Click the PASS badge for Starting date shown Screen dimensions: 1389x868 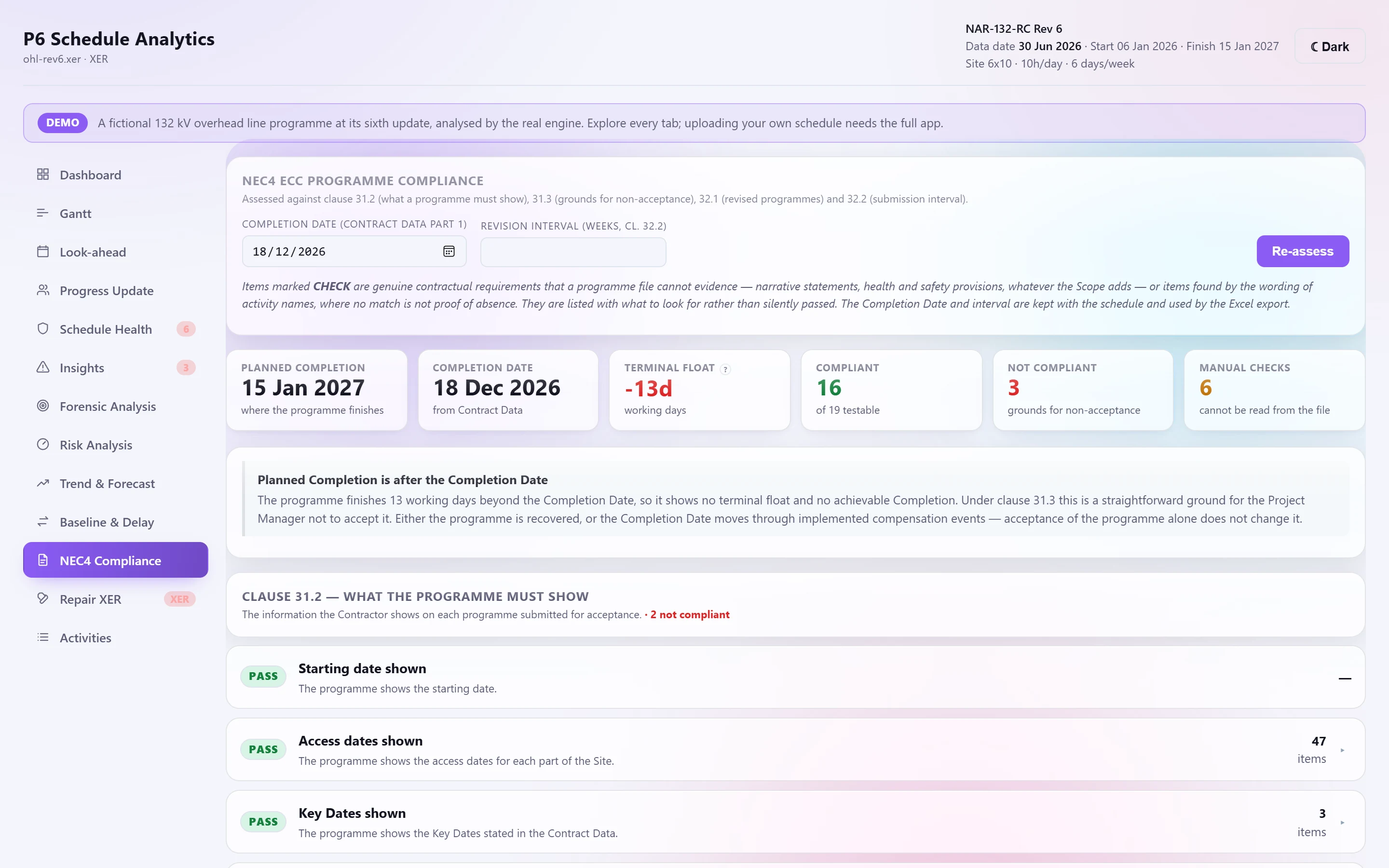263,676
